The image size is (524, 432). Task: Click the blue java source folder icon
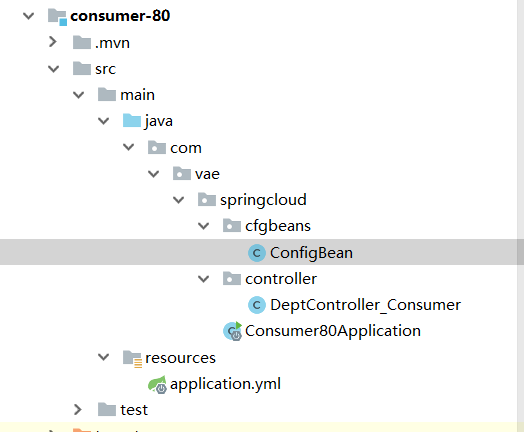coord(132,120)
